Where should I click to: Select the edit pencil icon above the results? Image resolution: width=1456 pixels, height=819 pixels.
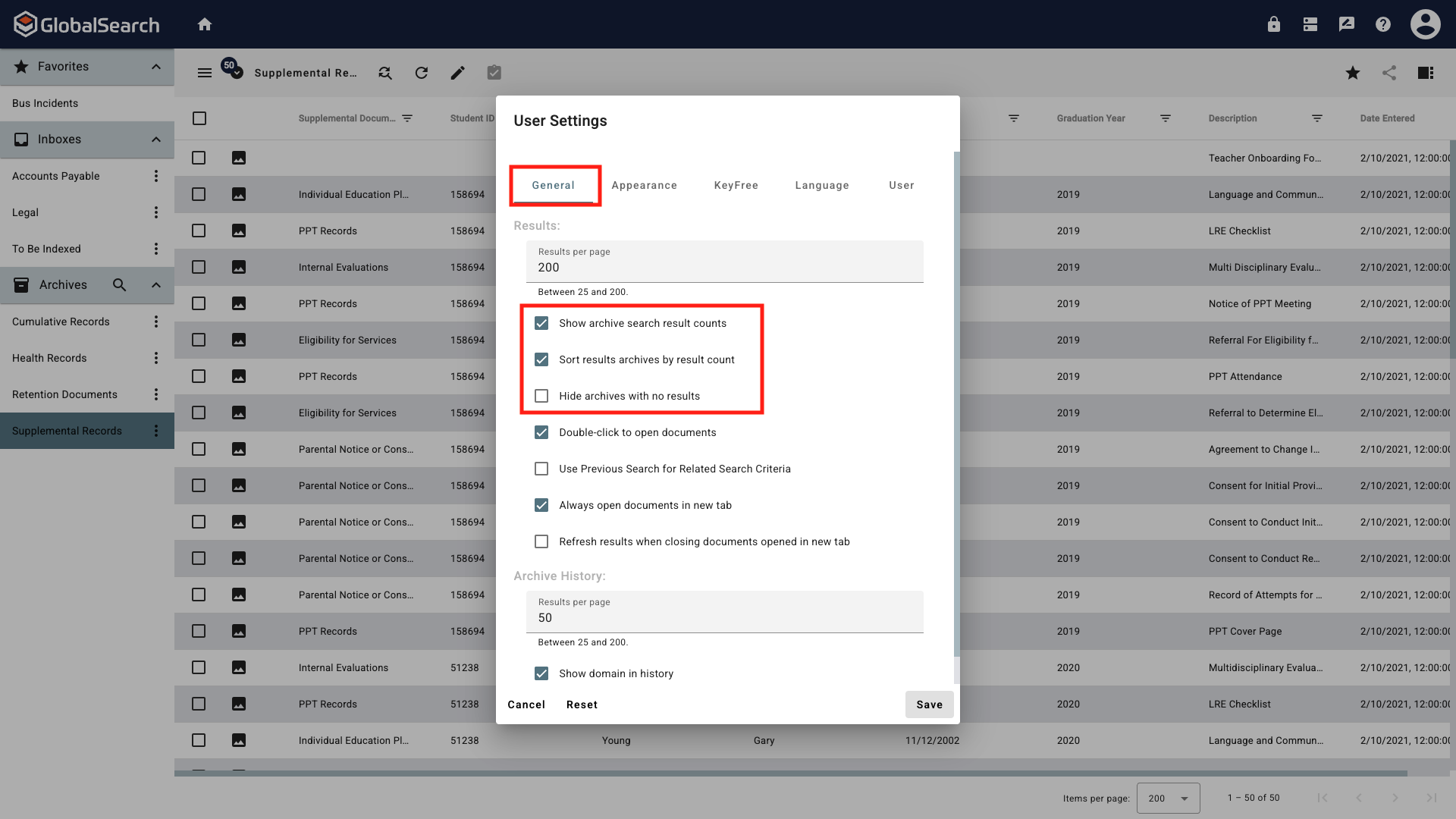[x=457, y=72]
